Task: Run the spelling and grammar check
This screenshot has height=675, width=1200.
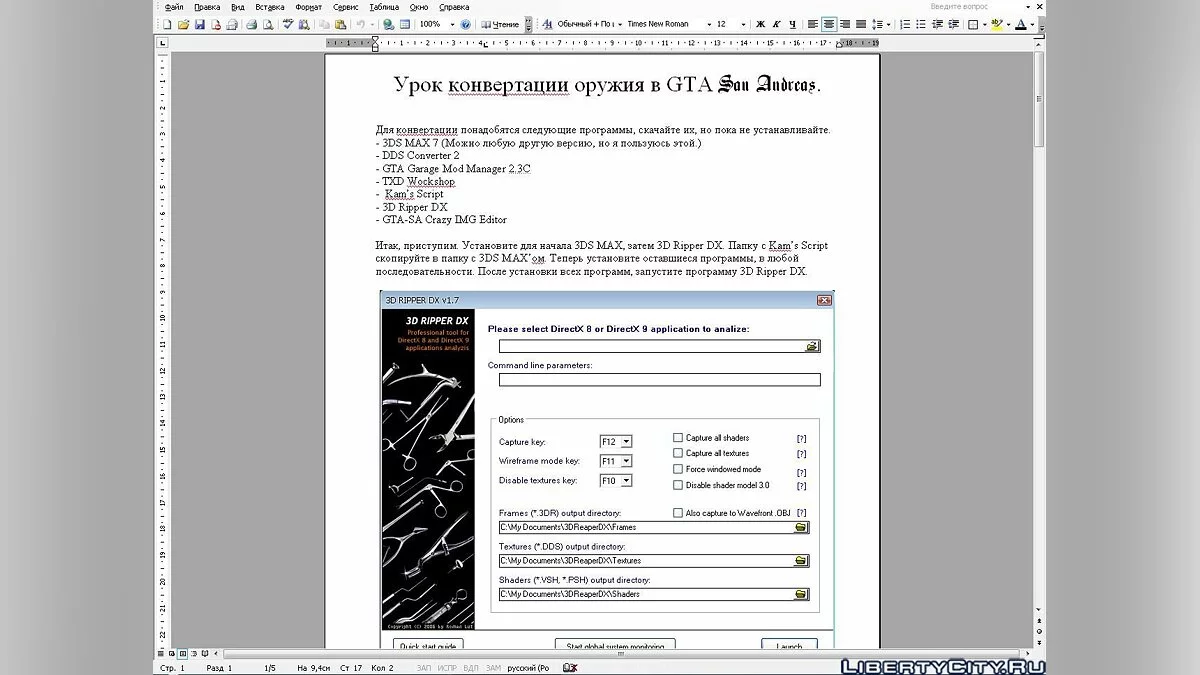Action: (x=288, y=24)
